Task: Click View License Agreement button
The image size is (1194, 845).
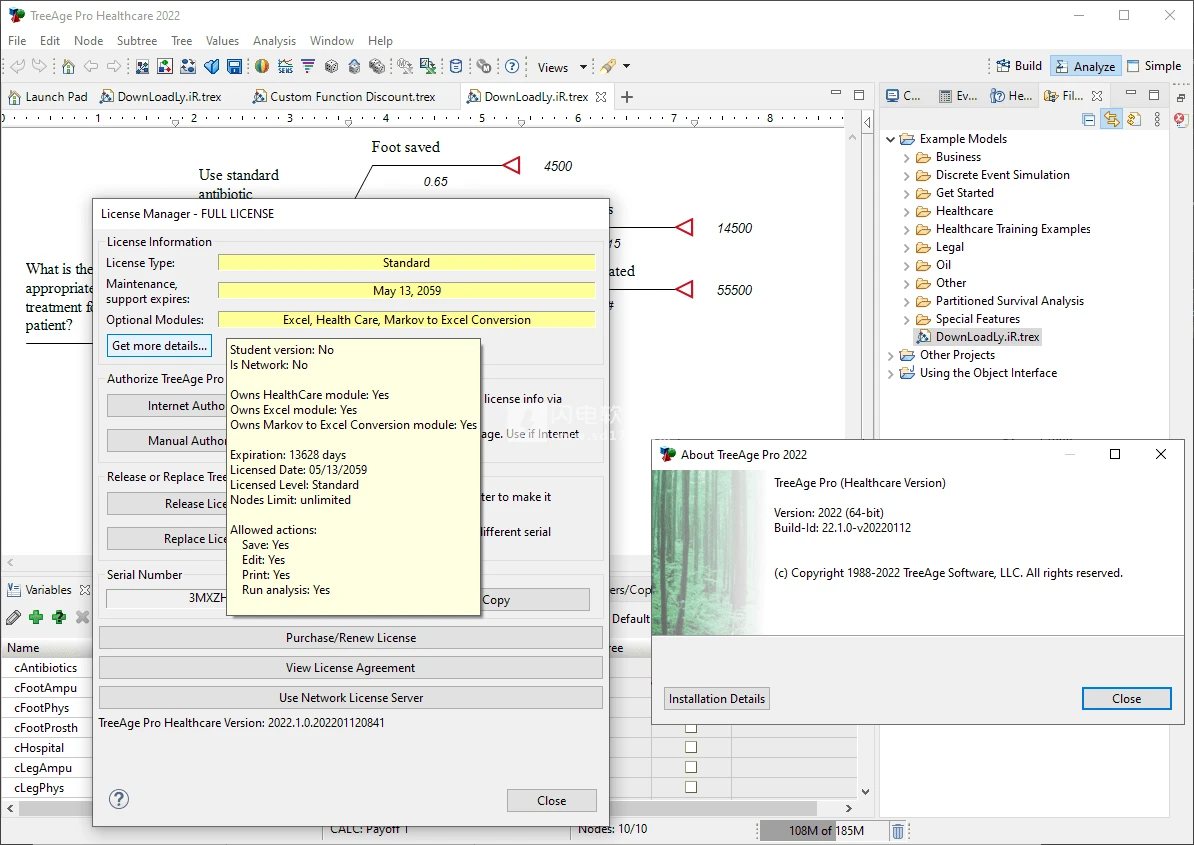Action: click(351, 668)
